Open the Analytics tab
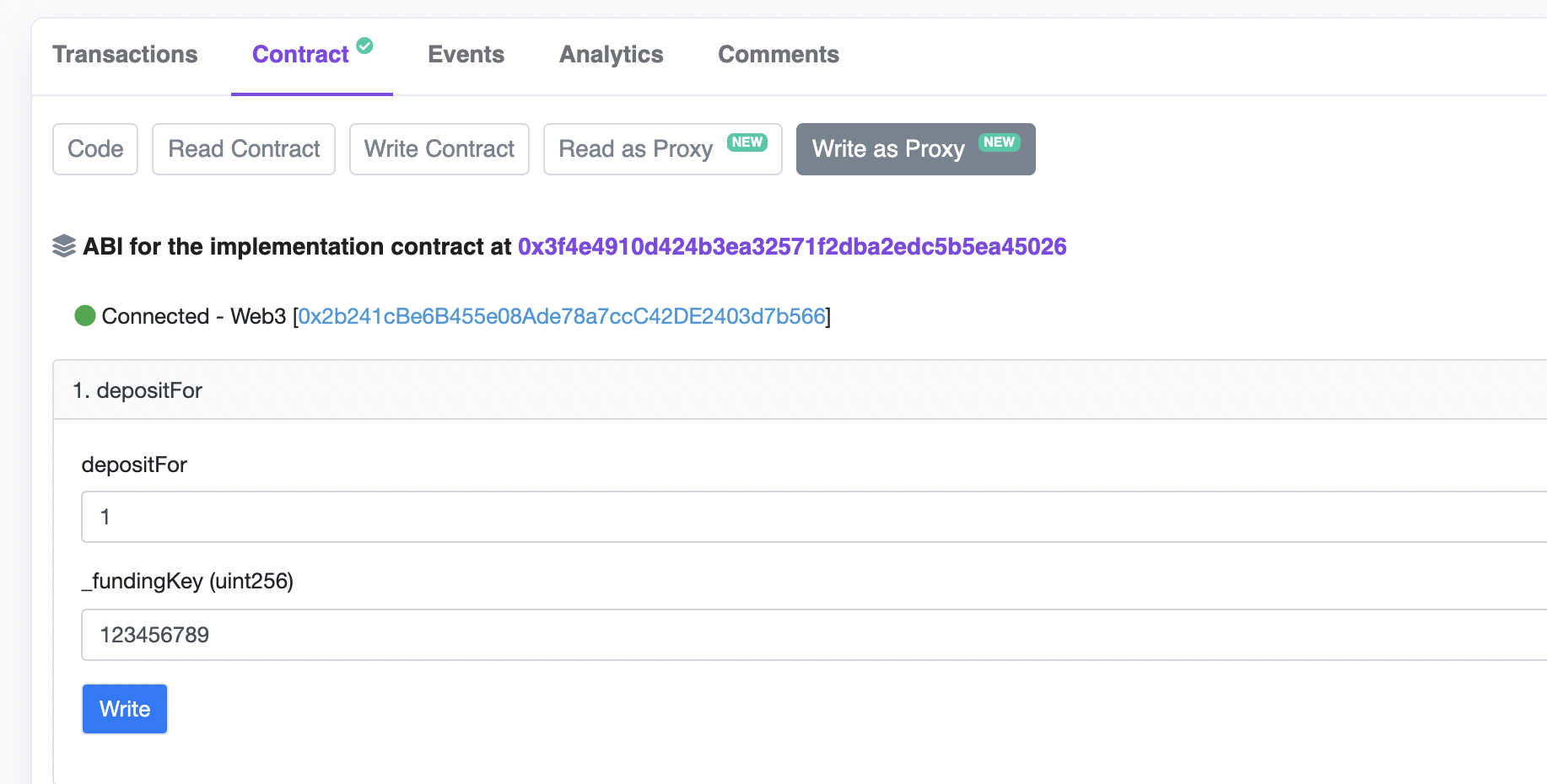Screen dimensions: 1547x784 [612, 55]
